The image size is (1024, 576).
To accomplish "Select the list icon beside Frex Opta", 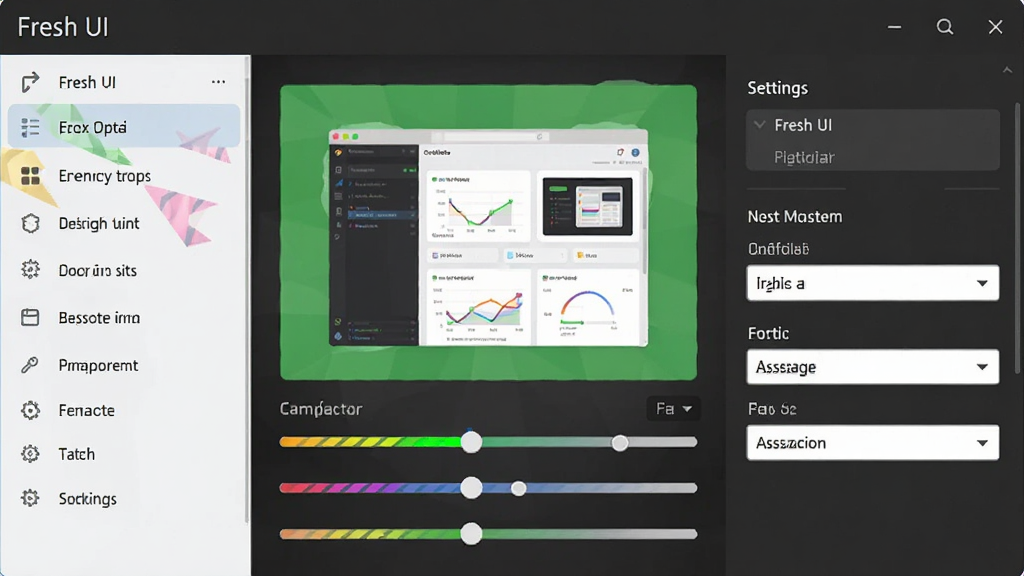I will (30, 127).
